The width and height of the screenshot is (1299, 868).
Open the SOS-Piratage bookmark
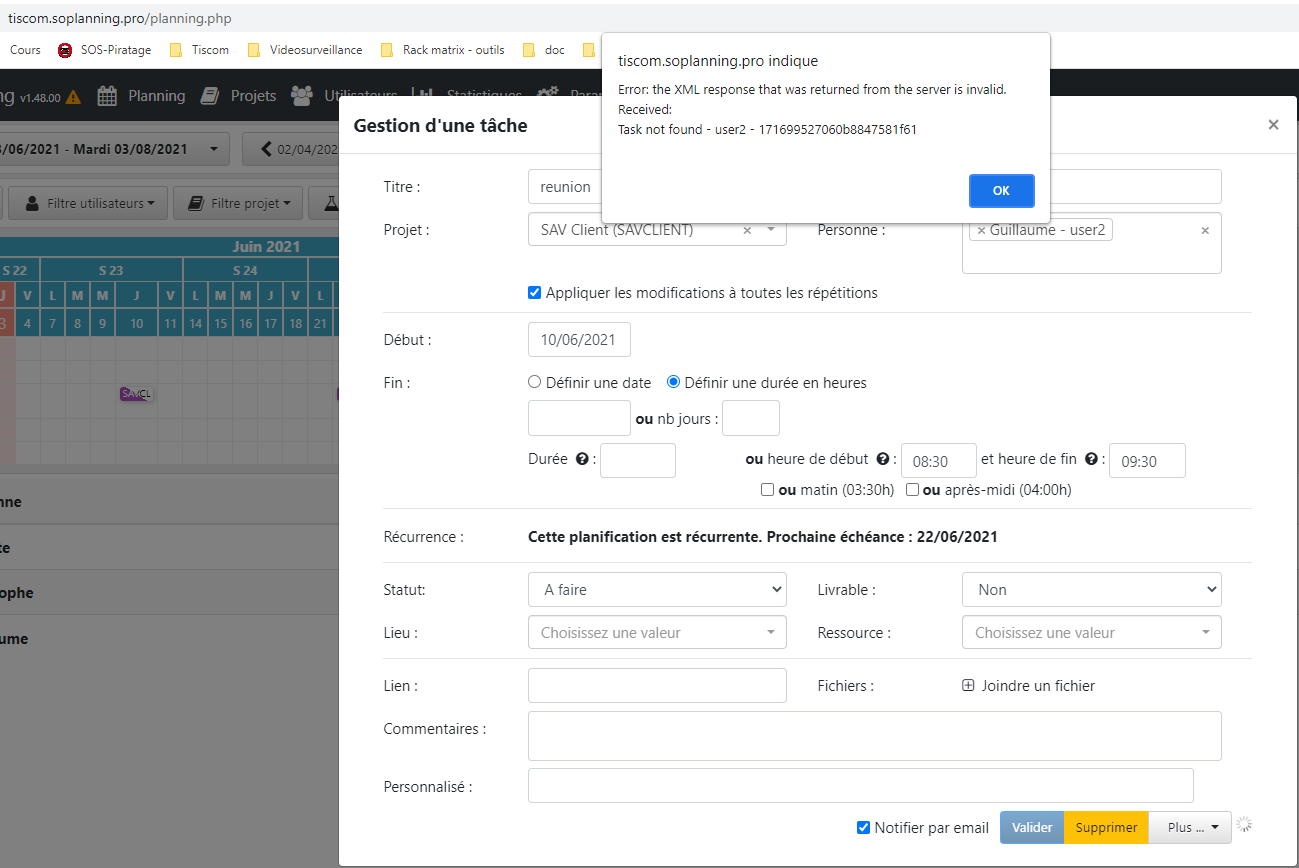coord(105,50)
